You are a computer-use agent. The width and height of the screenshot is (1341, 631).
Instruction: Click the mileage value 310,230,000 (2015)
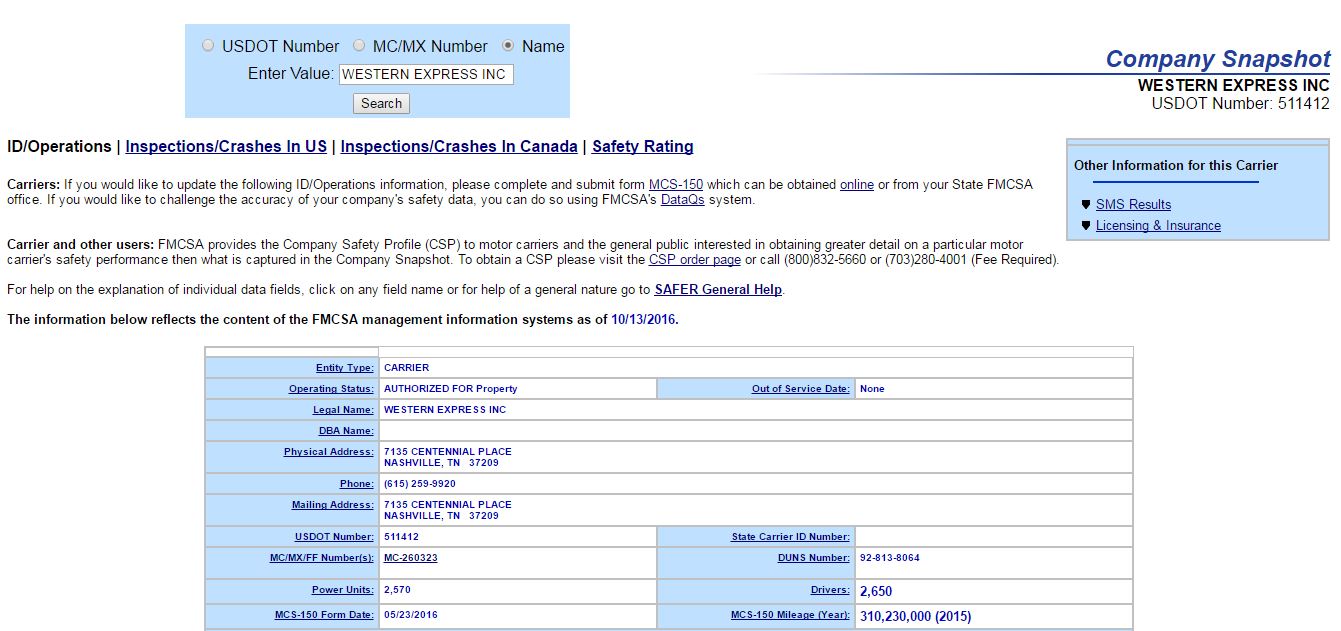click(x=916, y=616)
